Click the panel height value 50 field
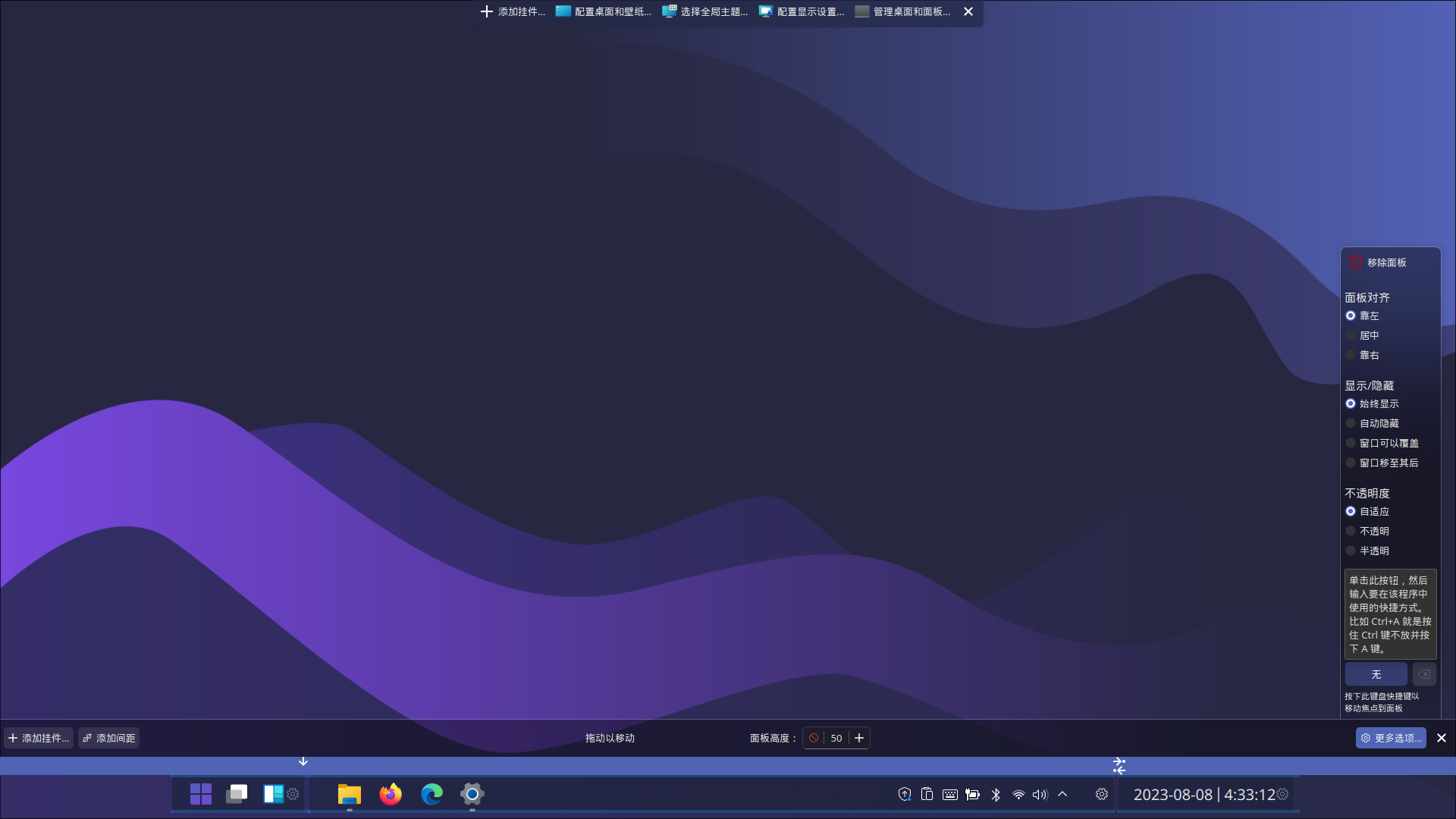1456x819 pixels. click(836, 738)
